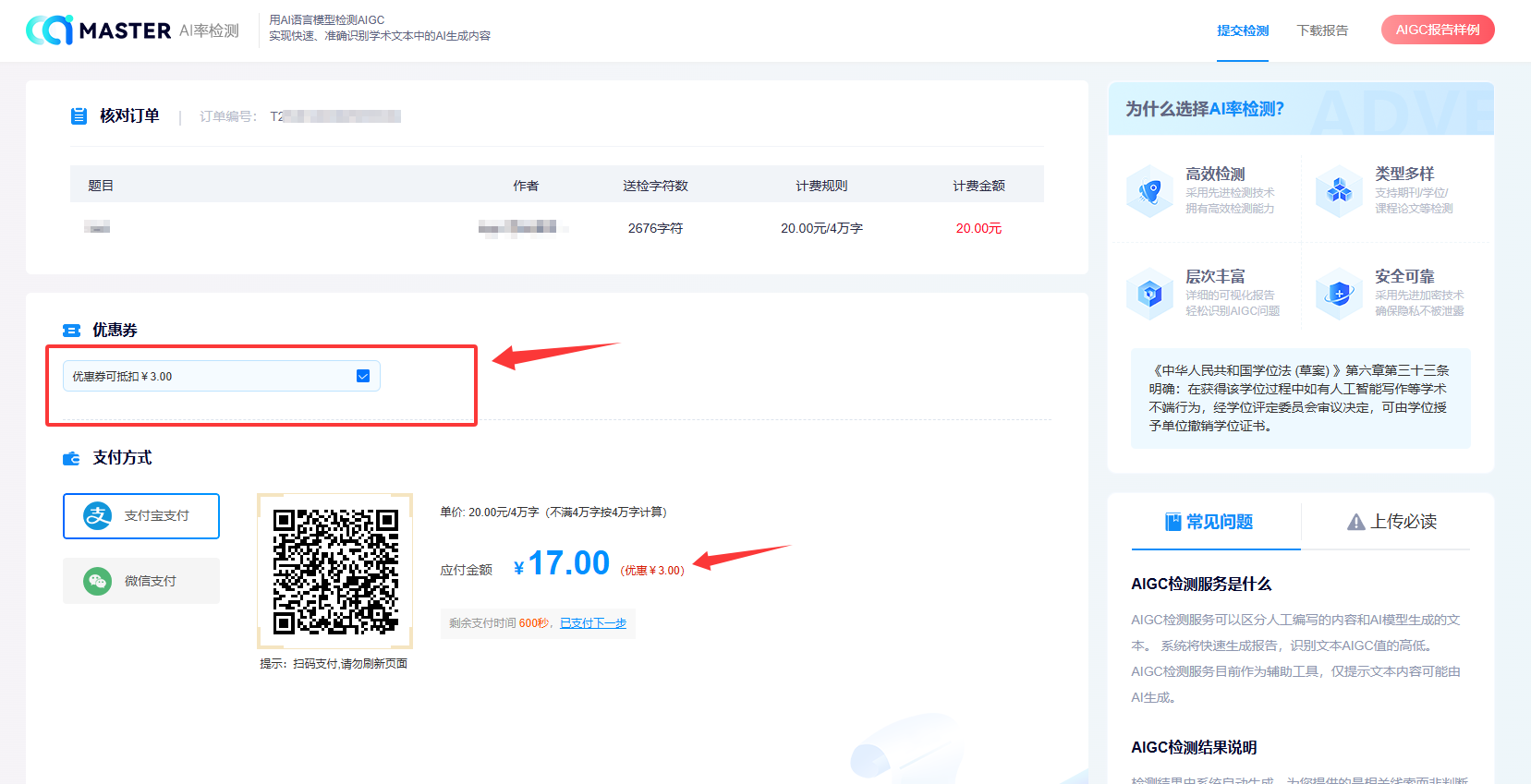This screenshot has height=784, width=1531.
Task: Click the 常见问题 document icon
Action: [1173, 522]
